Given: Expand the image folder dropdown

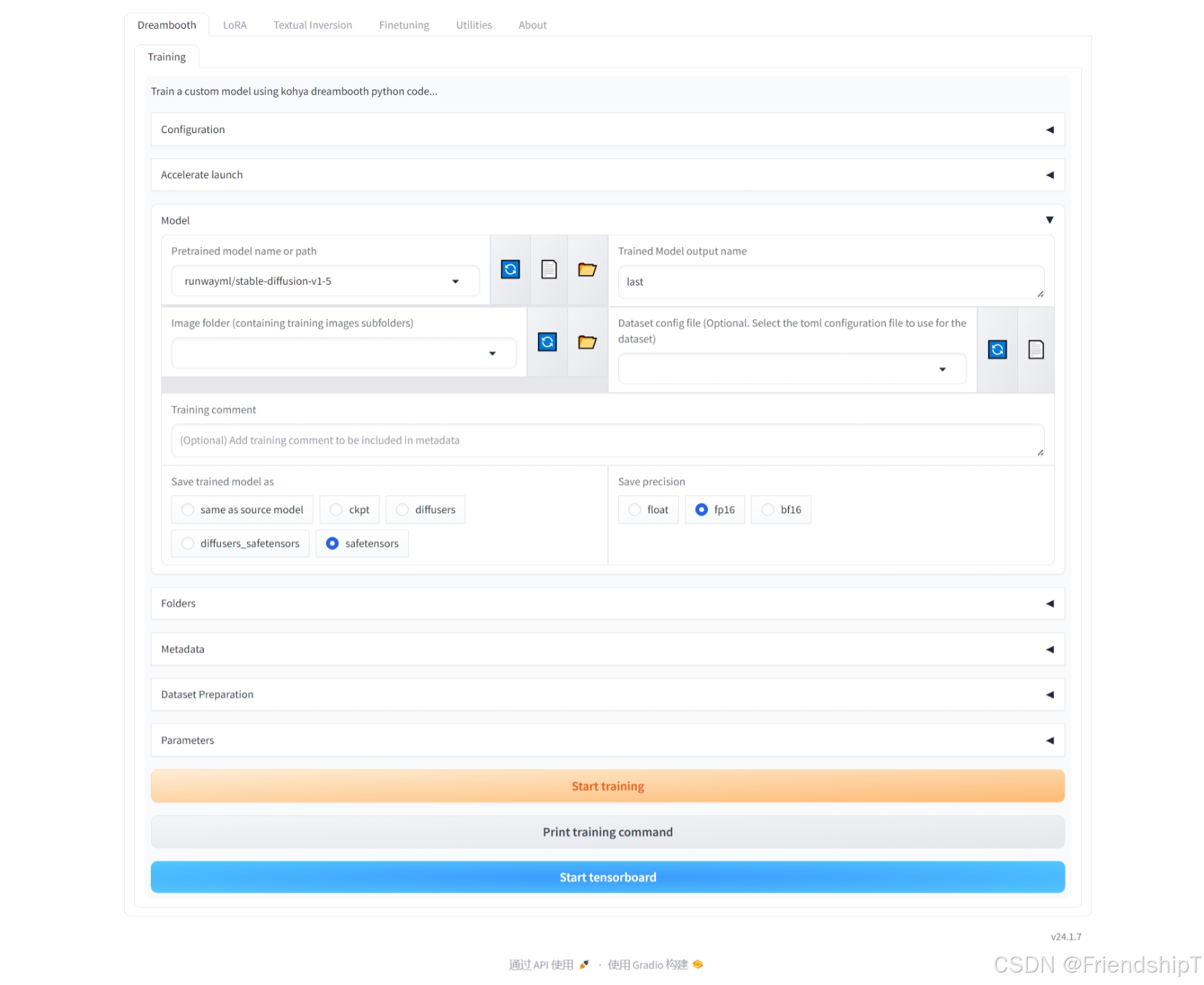Looking at the screenshot, I should click(493, 353).
